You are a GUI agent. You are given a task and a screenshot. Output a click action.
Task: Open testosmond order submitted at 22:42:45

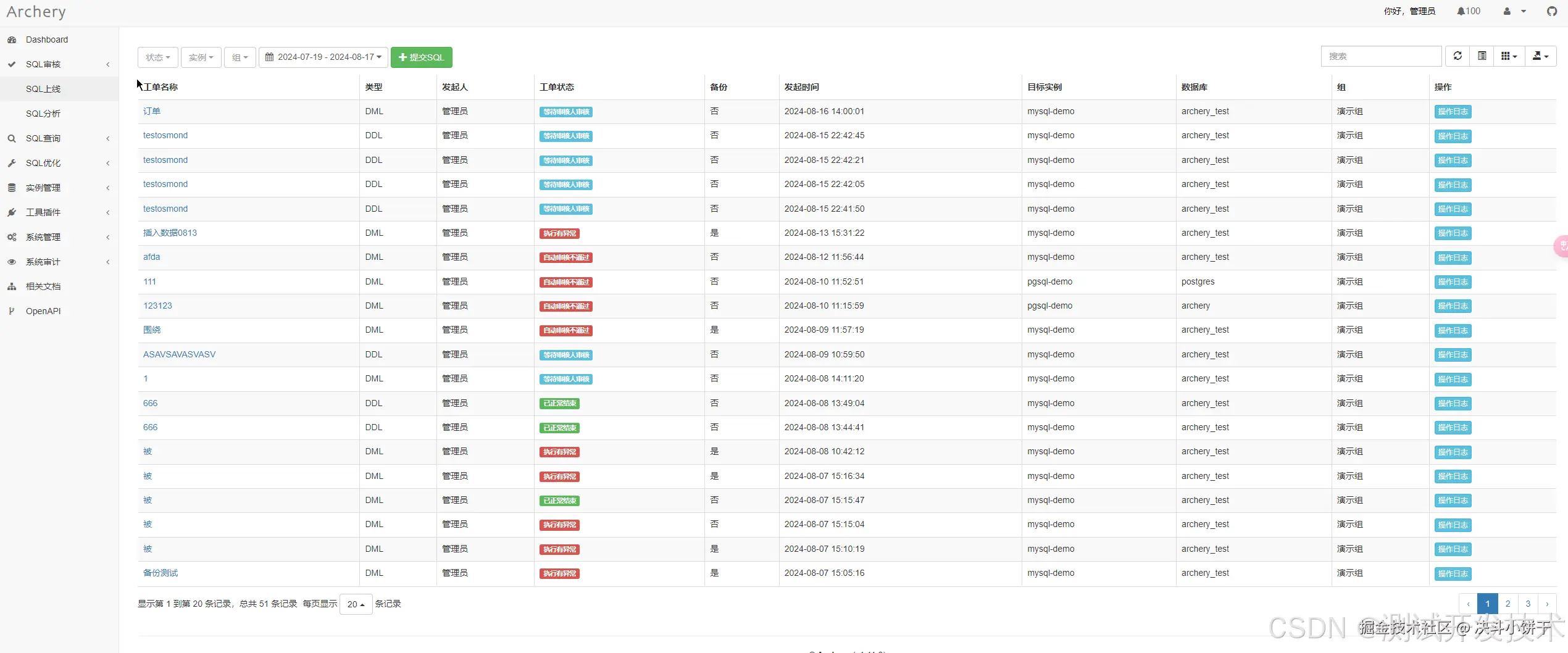(x=165, y=135)
